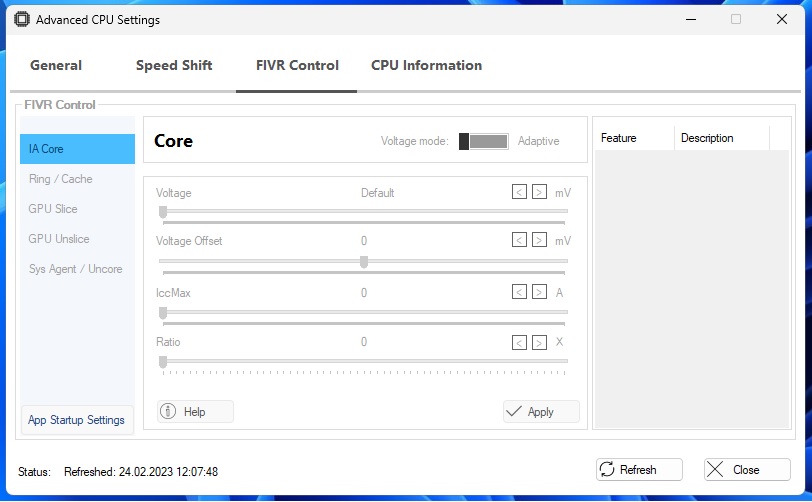
Task: Decrease Voltage Offset with the left arrow
Action: pos(519,240)
